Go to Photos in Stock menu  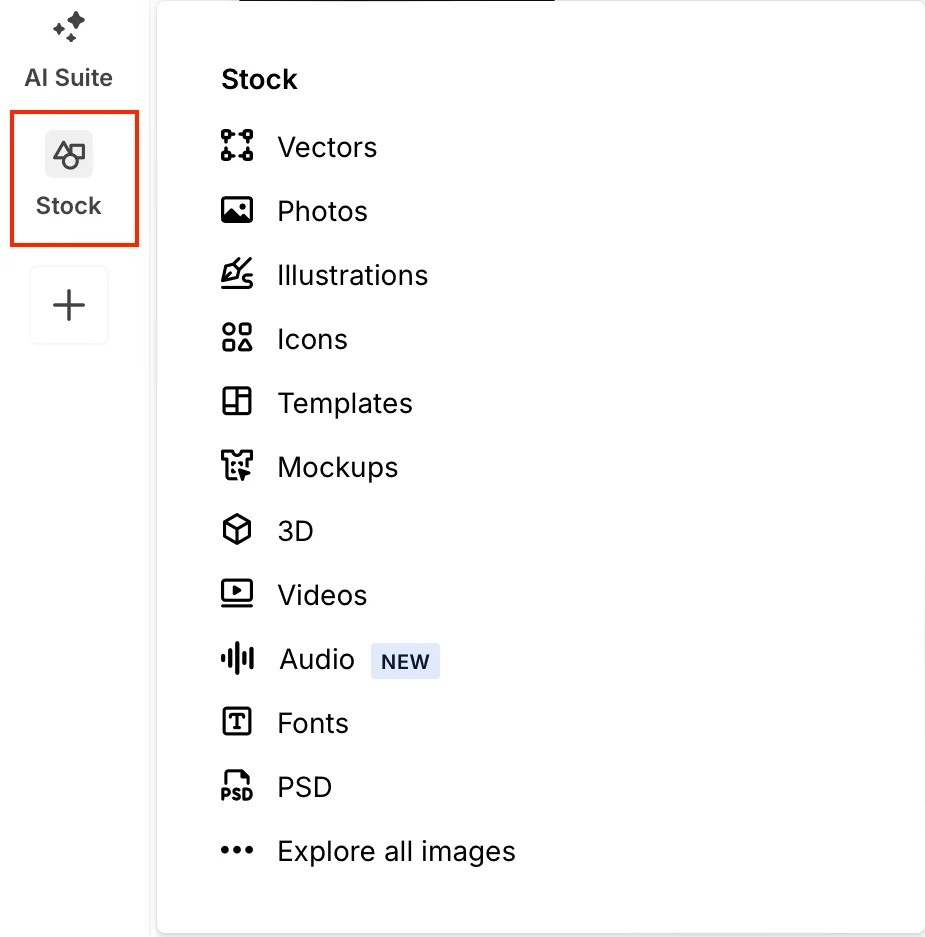pyautogui.click(x=322, y=211)
